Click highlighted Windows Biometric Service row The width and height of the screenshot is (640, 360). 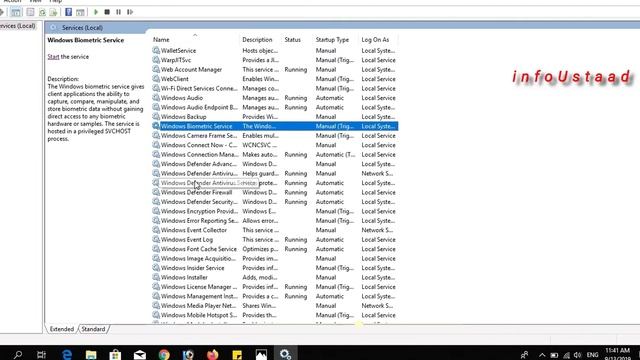[x=275, y=126]
